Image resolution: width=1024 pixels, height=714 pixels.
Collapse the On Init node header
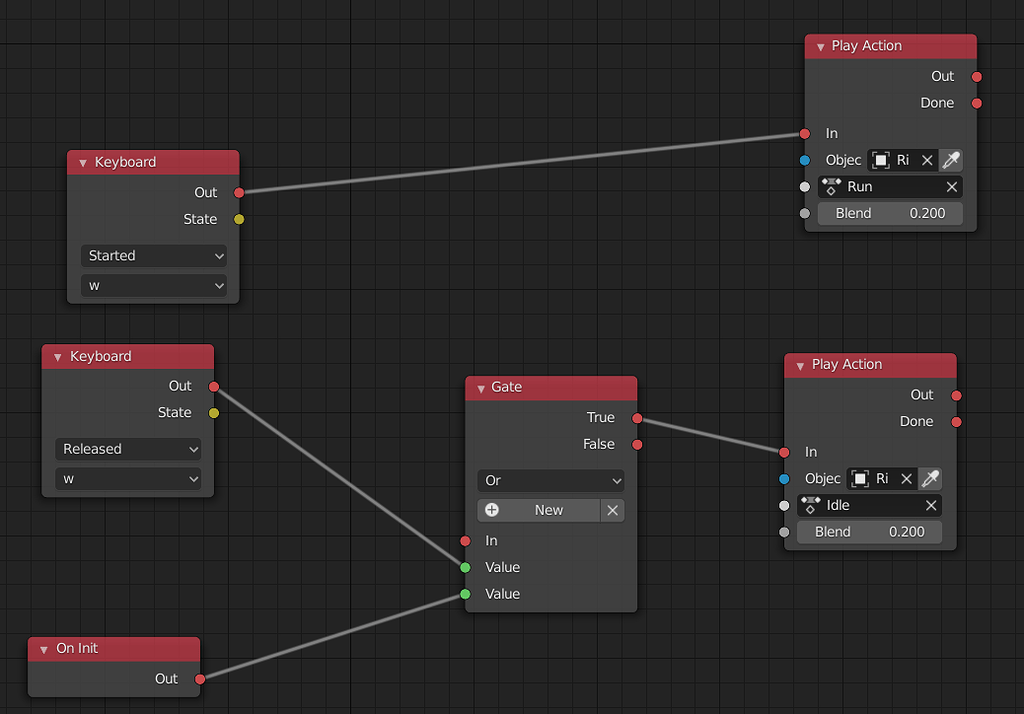(x=43, y=648)
